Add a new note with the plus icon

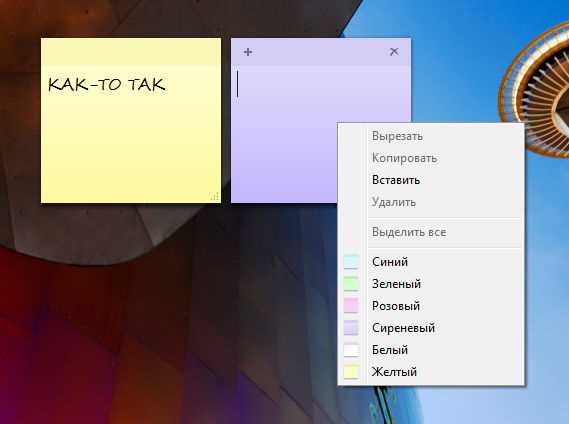click(x=248, y=52)
